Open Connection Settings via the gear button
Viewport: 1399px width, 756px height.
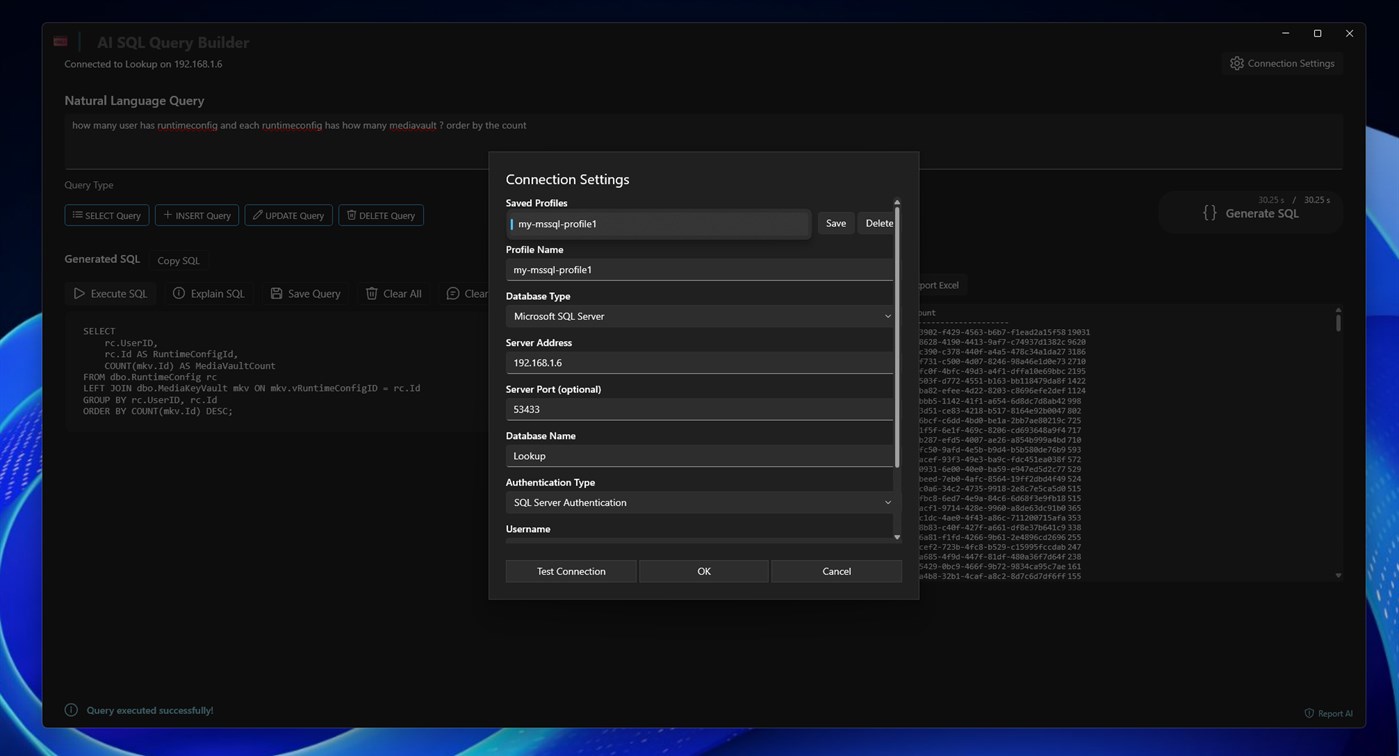click(x=1282, y=63)
